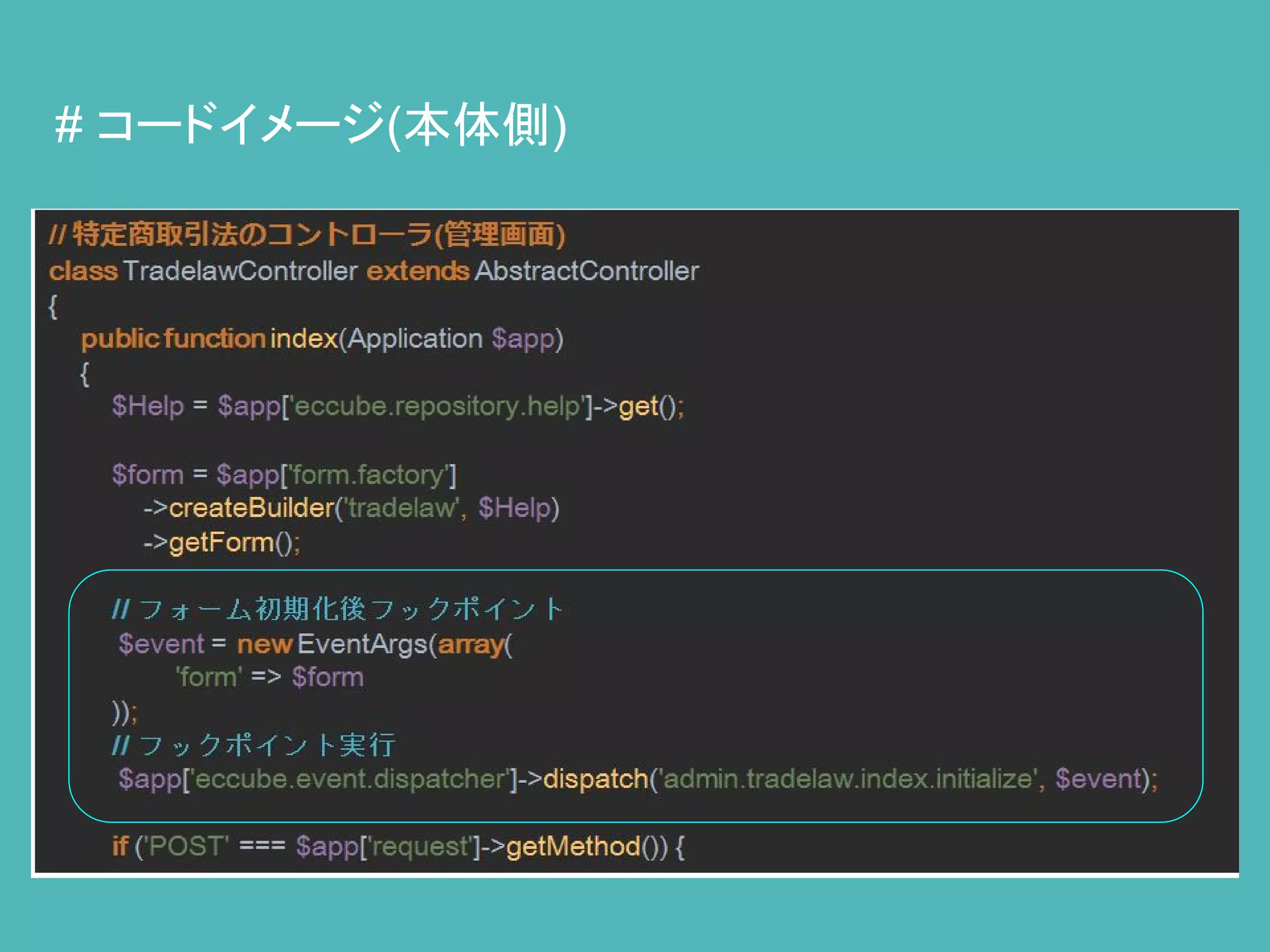Click the string 'form.factory'
Viewport: 1270px width, 952px height.
tap(368, 475)
